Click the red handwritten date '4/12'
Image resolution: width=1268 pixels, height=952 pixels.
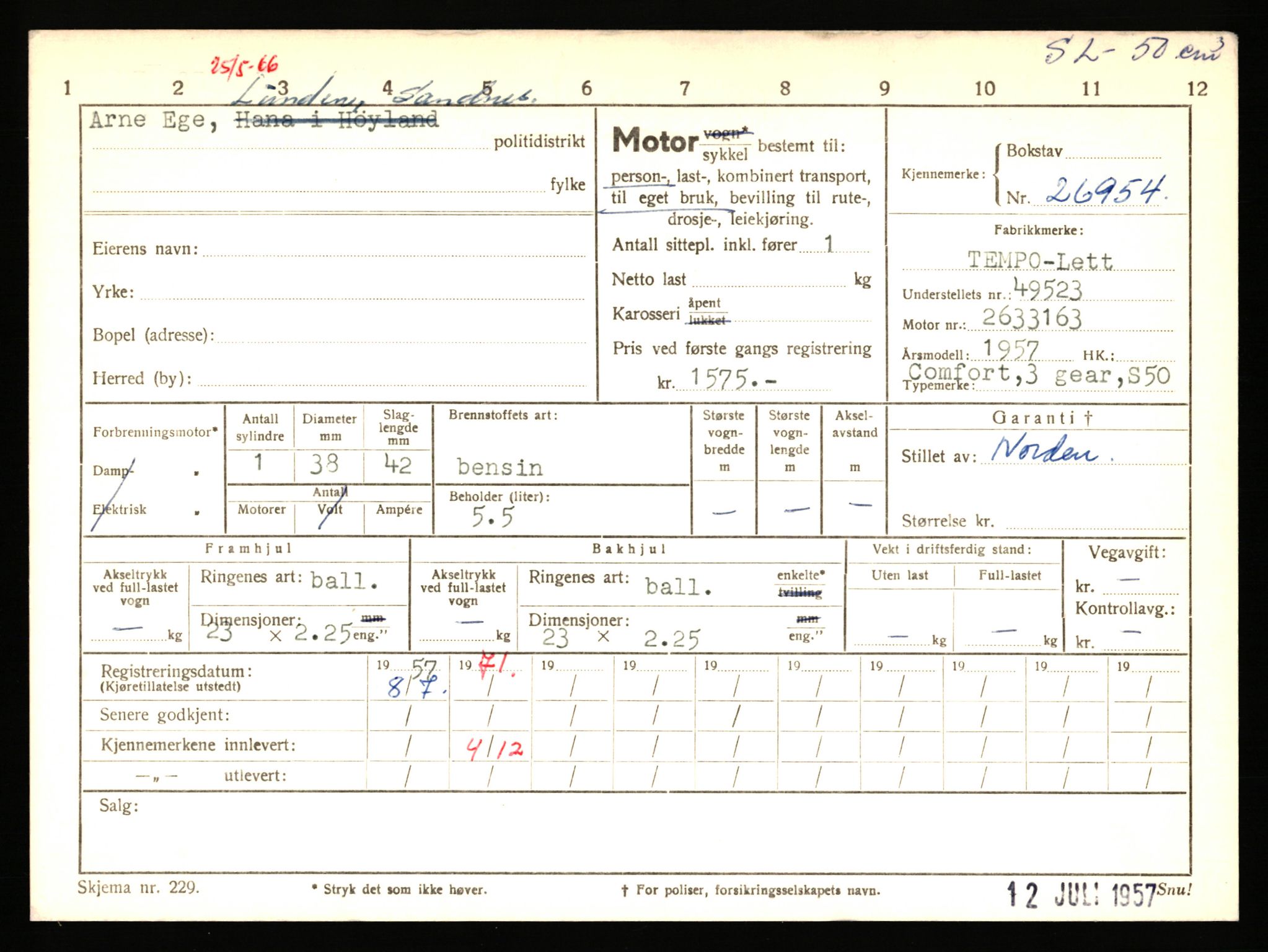click(496, 748)
